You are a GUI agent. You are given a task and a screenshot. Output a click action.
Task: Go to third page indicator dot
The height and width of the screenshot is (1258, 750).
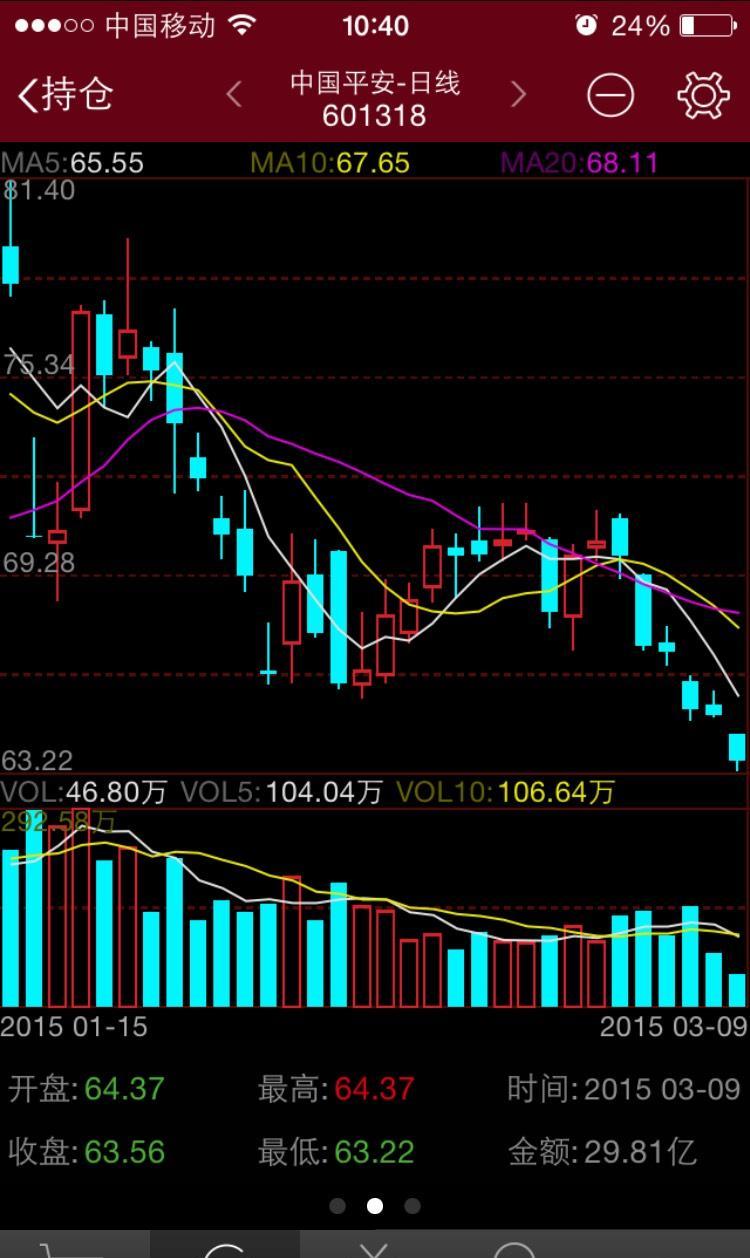(x=412, y=1206)
